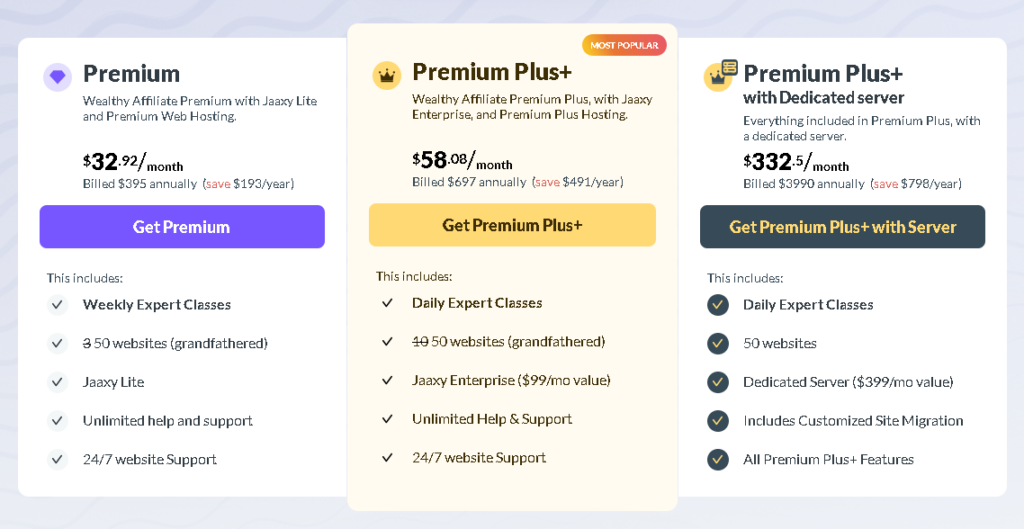Screen dimensions: 1024x529
Task: Click checkmark beside Jaaxy Lite
Action: (x=57, y=382)
